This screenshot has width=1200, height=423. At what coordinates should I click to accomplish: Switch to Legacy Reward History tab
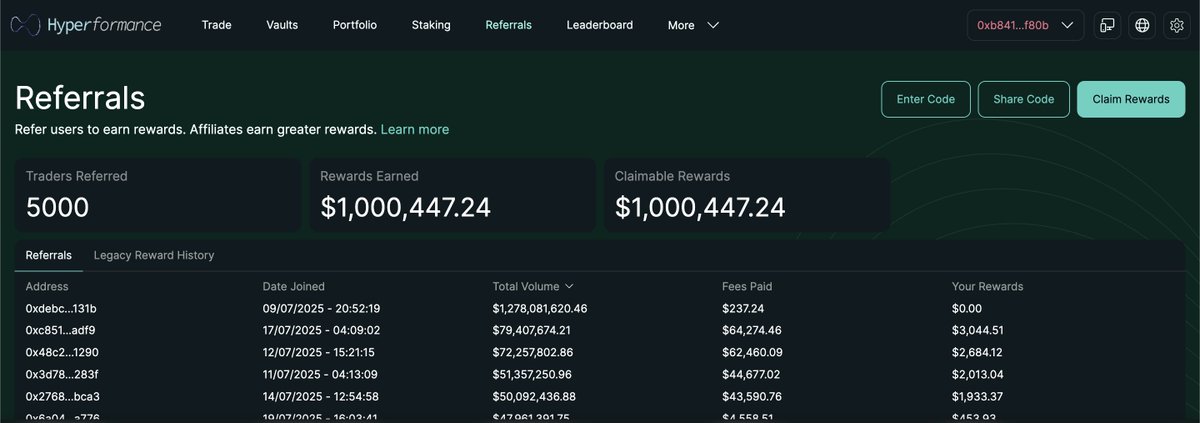(x=154, y=255)
